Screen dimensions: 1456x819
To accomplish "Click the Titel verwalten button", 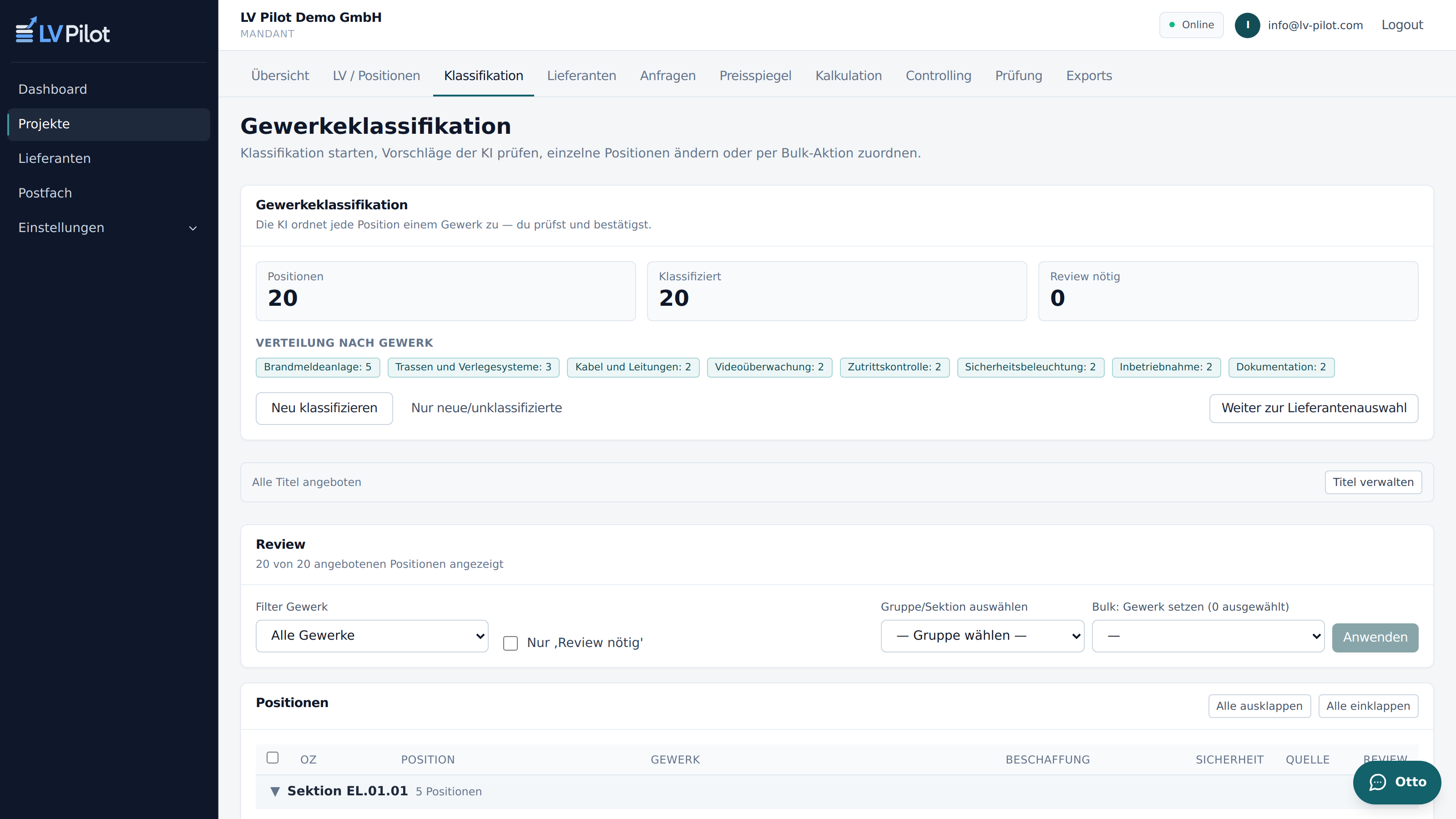I will point(1373,482).
